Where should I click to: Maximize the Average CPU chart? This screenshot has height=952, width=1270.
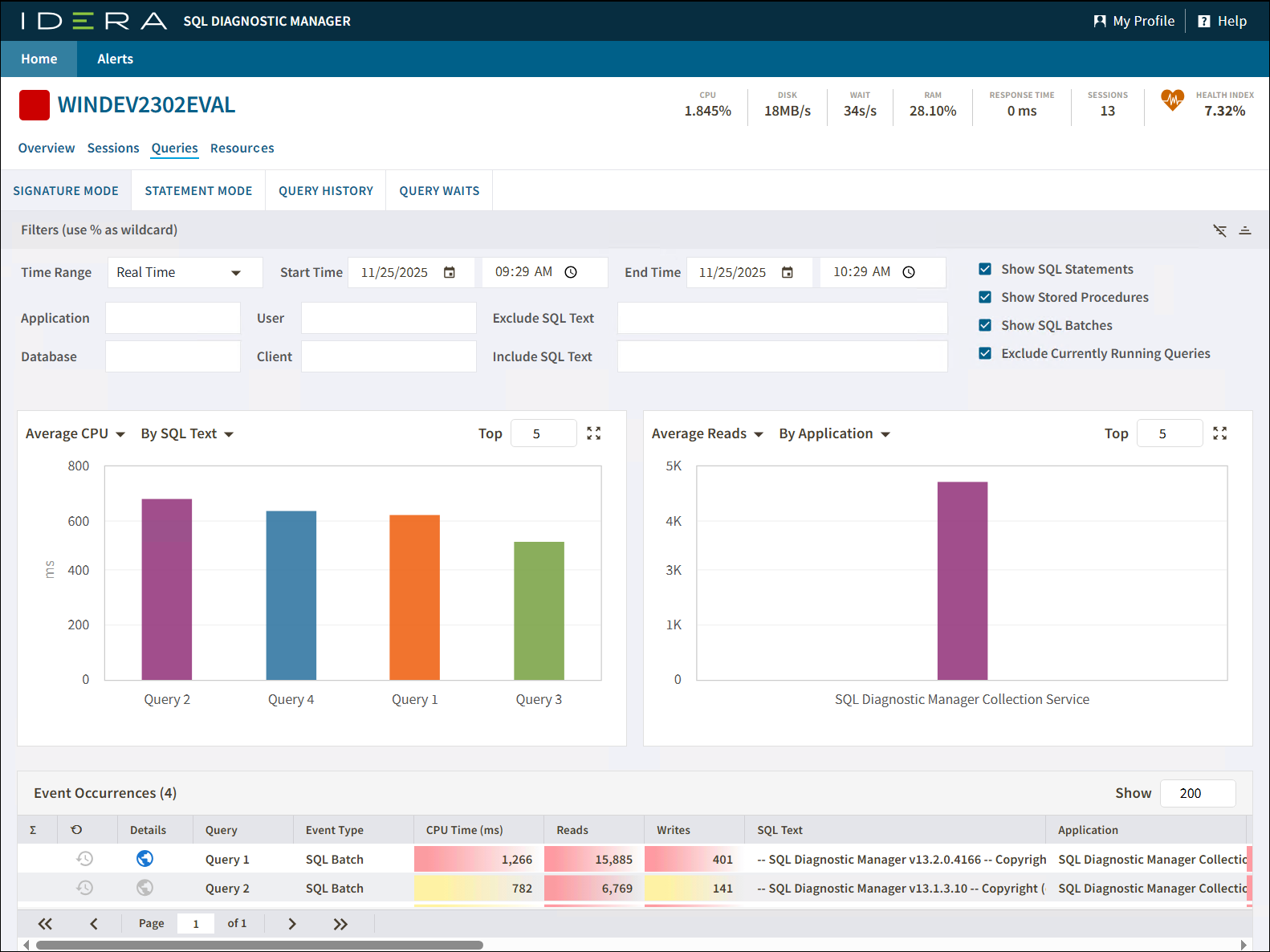(594, 433)
